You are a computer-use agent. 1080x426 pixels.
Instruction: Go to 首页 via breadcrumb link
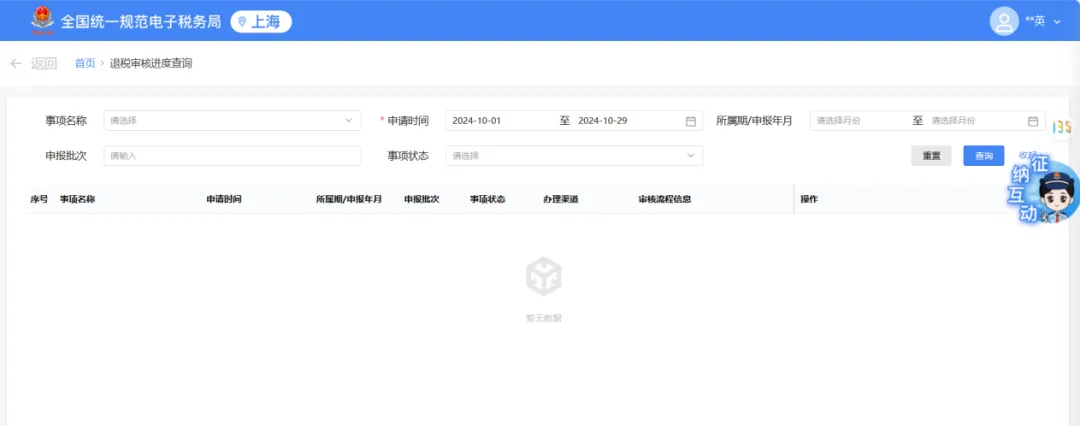point(85,63)
